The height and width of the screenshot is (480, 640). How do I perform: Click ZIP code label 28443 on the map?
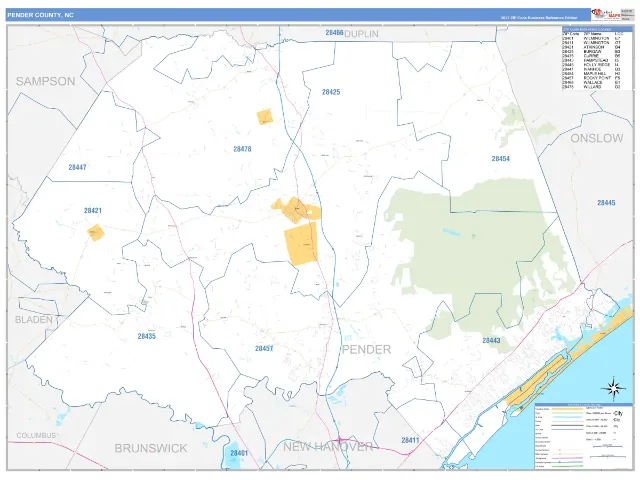pyautogui.click(x=491, y=340)
